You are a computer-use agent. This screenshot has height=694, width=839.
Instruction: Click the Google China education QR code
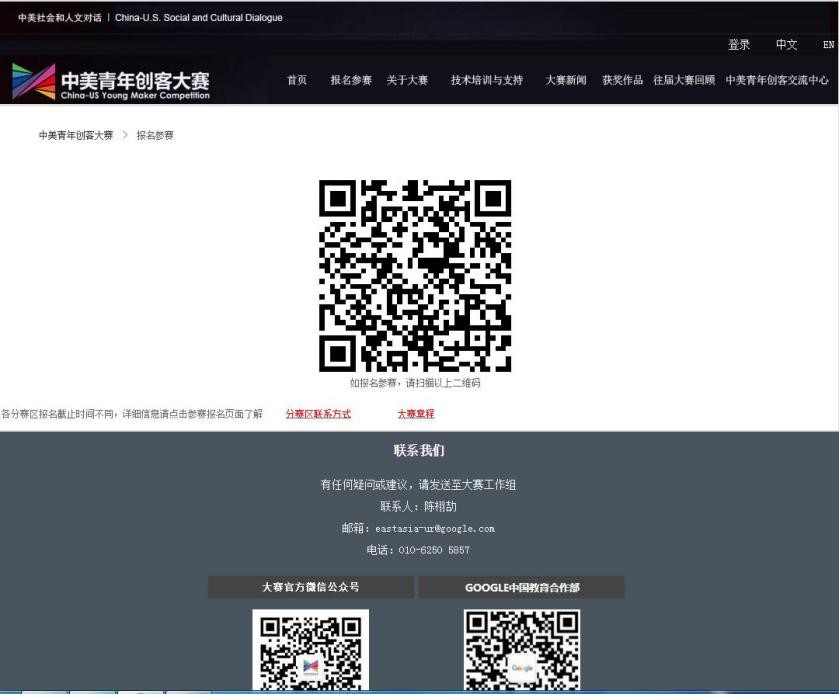(521, 650)
